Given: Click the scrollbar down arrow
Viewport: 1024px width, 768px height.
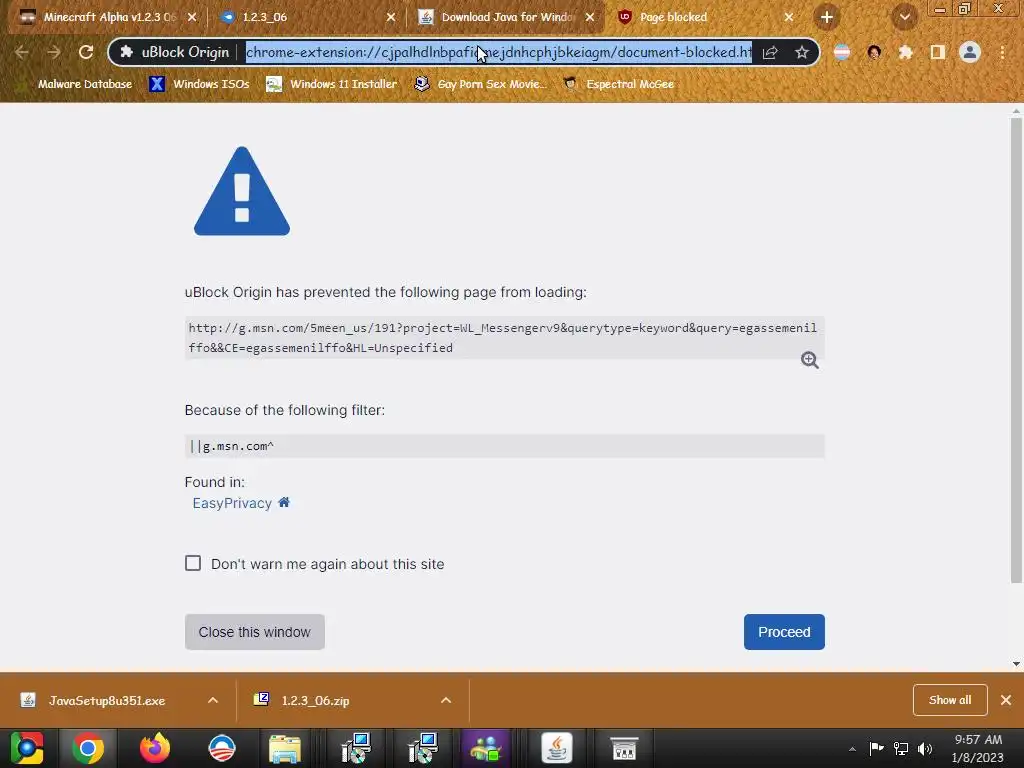Looking at the screenshot, I should (1016, 664).
